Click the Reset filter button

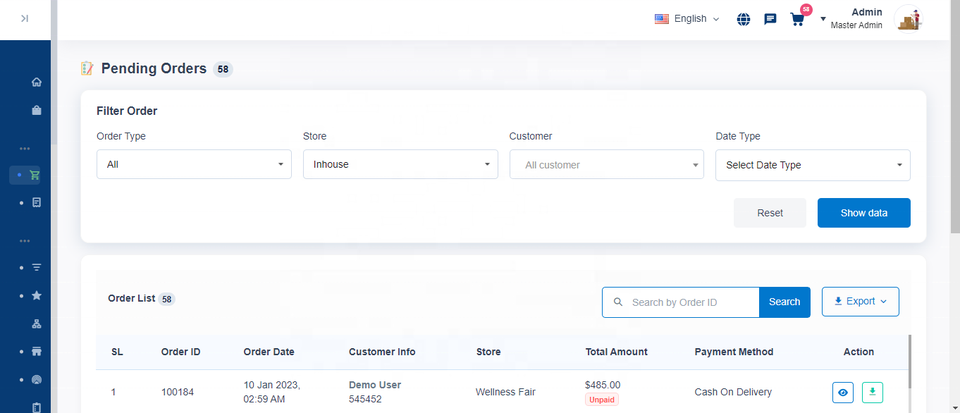click(x=769, y=213)
